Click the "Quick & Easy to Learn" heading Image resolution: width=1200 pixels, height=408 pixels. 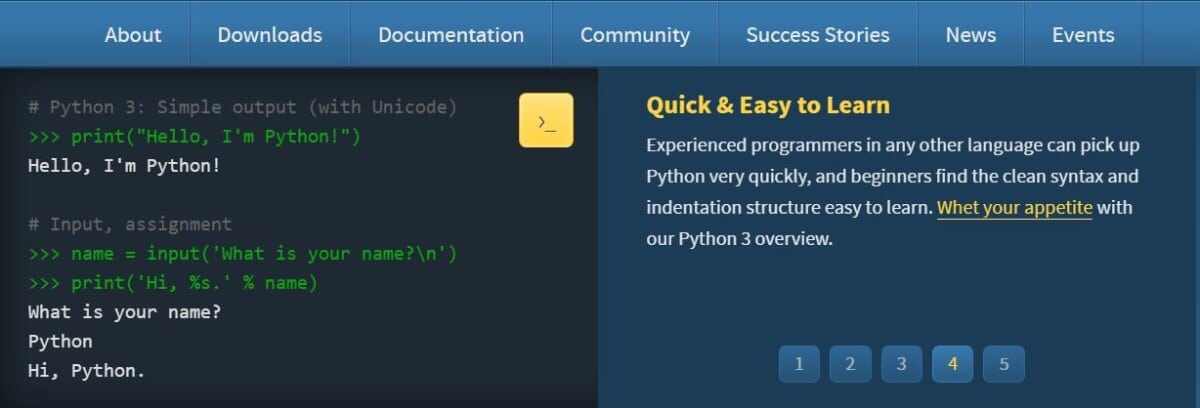[x=768, y=105]
